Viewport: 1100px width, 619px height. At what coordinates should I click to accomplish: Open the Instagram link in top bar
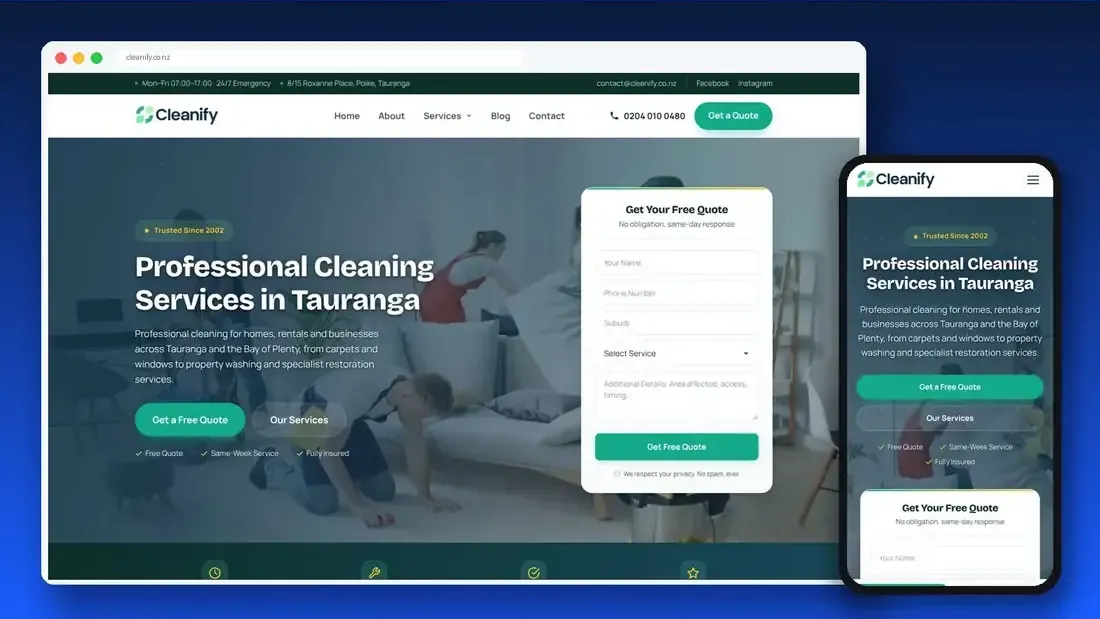755,83
